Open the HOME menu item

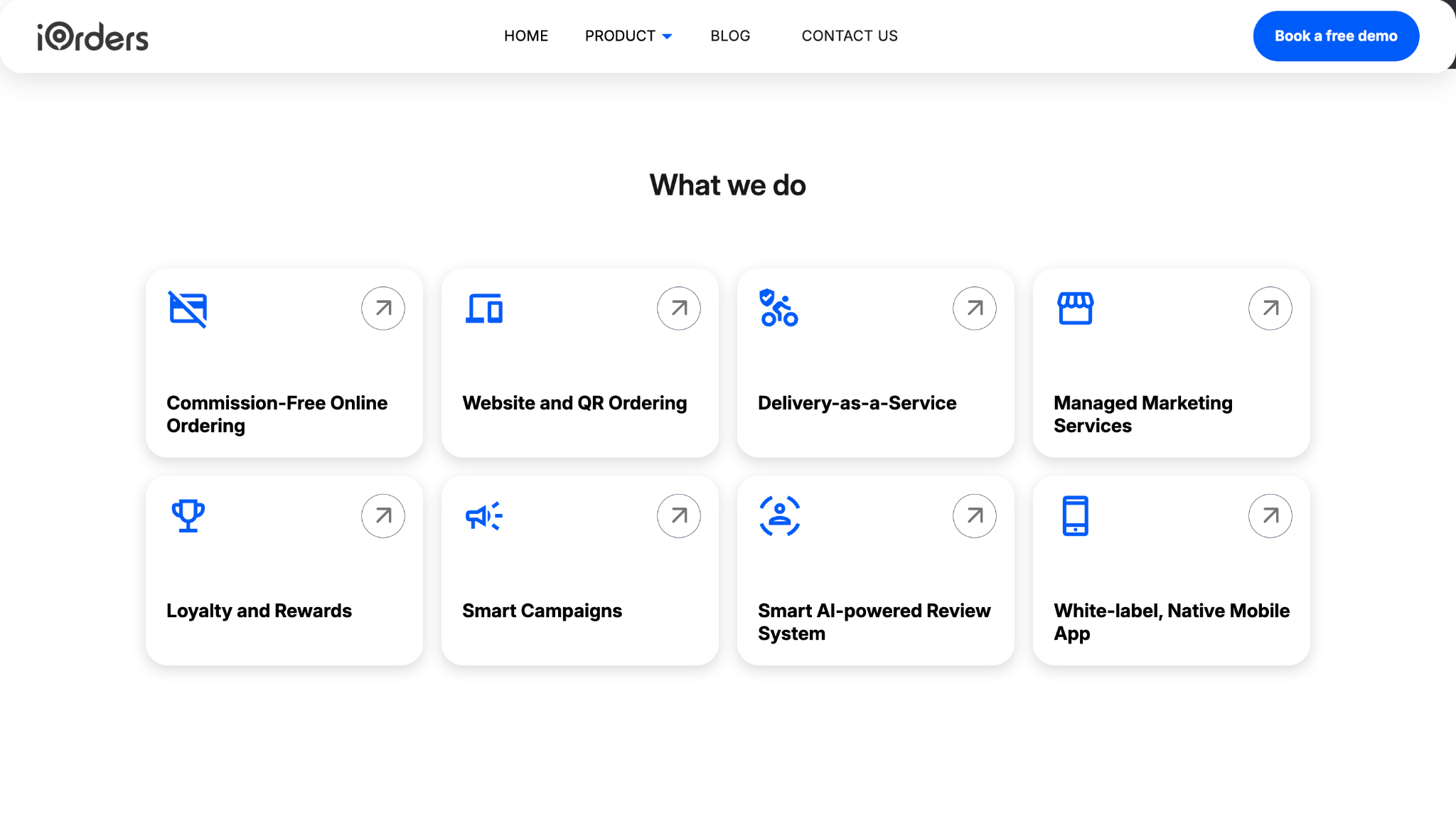tap(526, 36)
